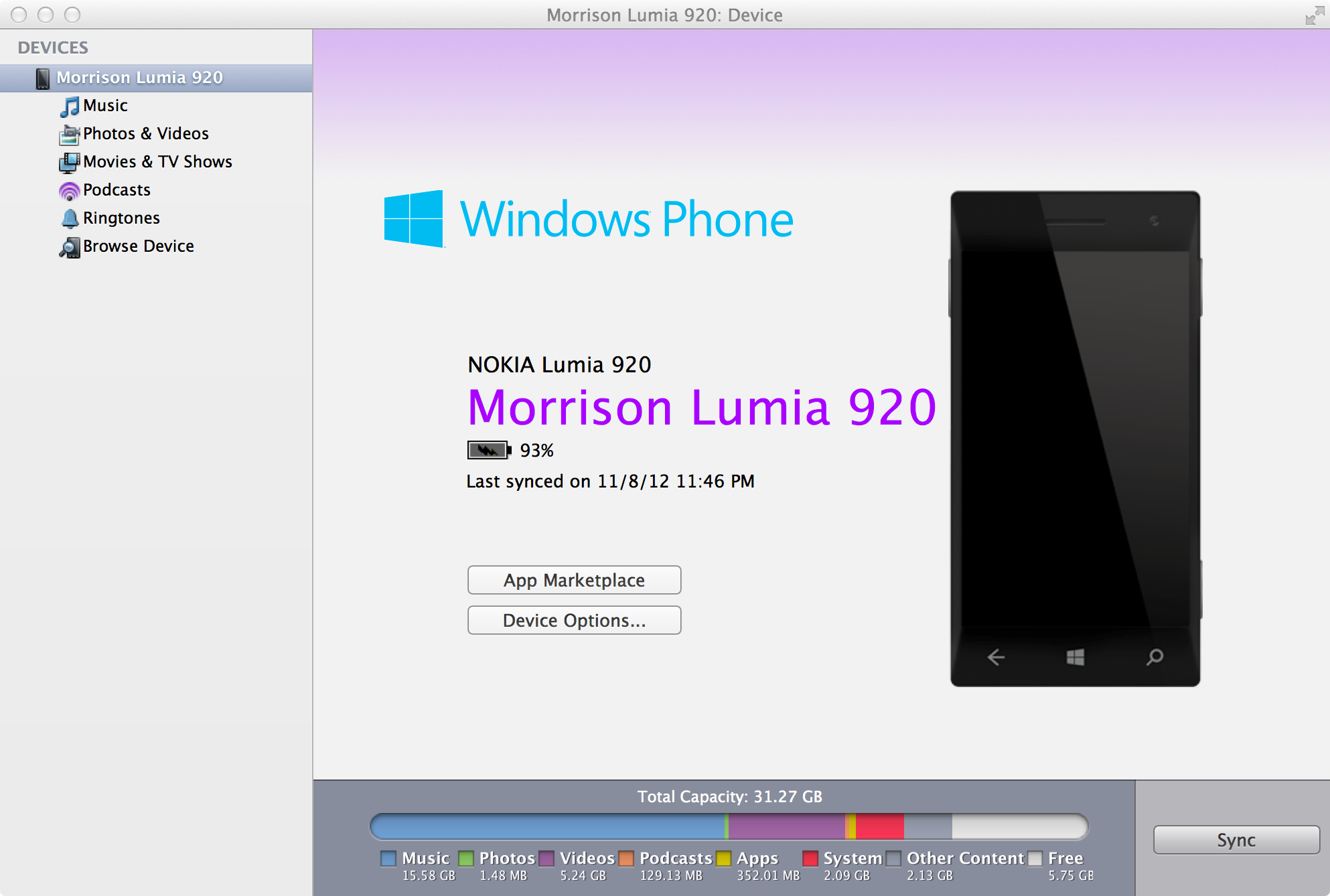Click the blue Music segment of capacity bar
This screenshot has height=896, width=1330.
tap(548, 826)
